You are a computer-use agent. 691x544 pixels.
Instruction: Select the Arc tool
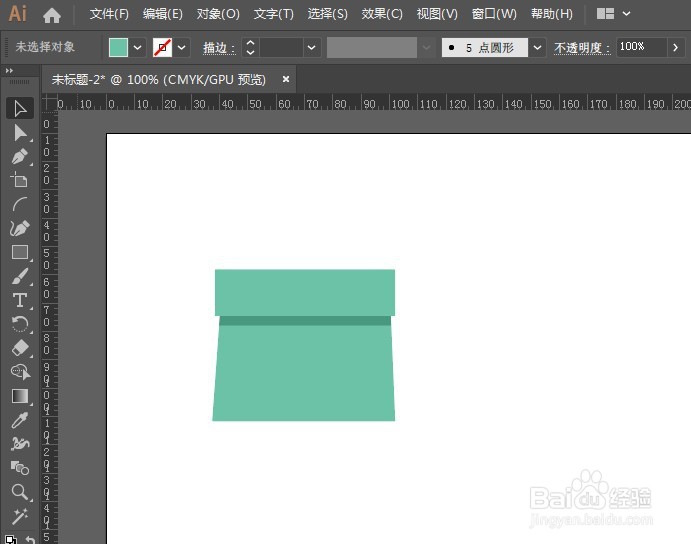(20, 204)
